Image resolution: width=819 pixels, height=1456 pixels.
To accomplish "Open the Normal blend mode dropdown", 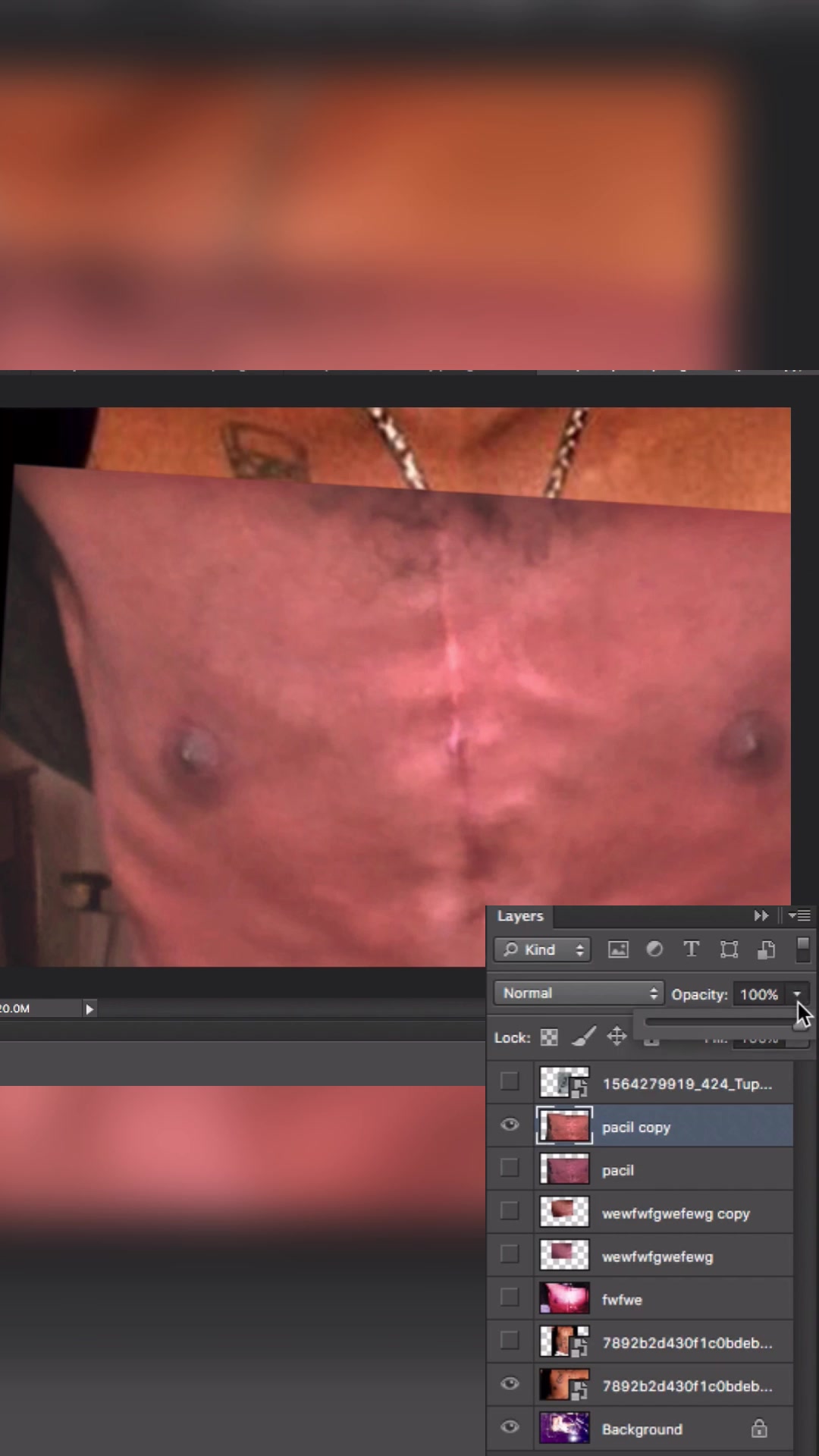I will (x=579, y=993).
